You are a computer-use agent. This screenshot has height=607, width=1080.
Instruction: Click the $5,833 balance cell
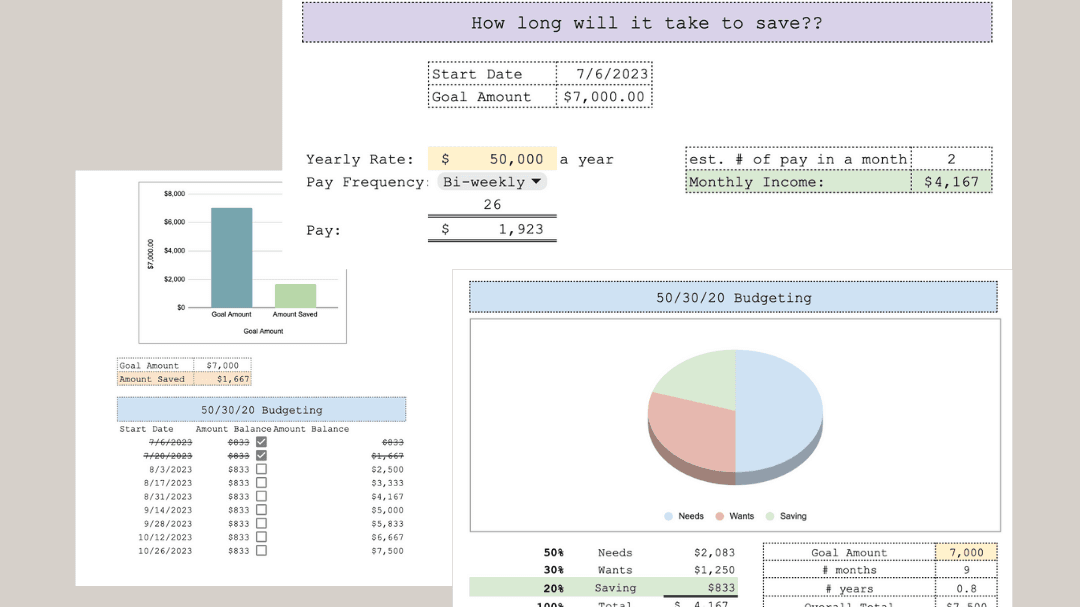pos(387,524)
